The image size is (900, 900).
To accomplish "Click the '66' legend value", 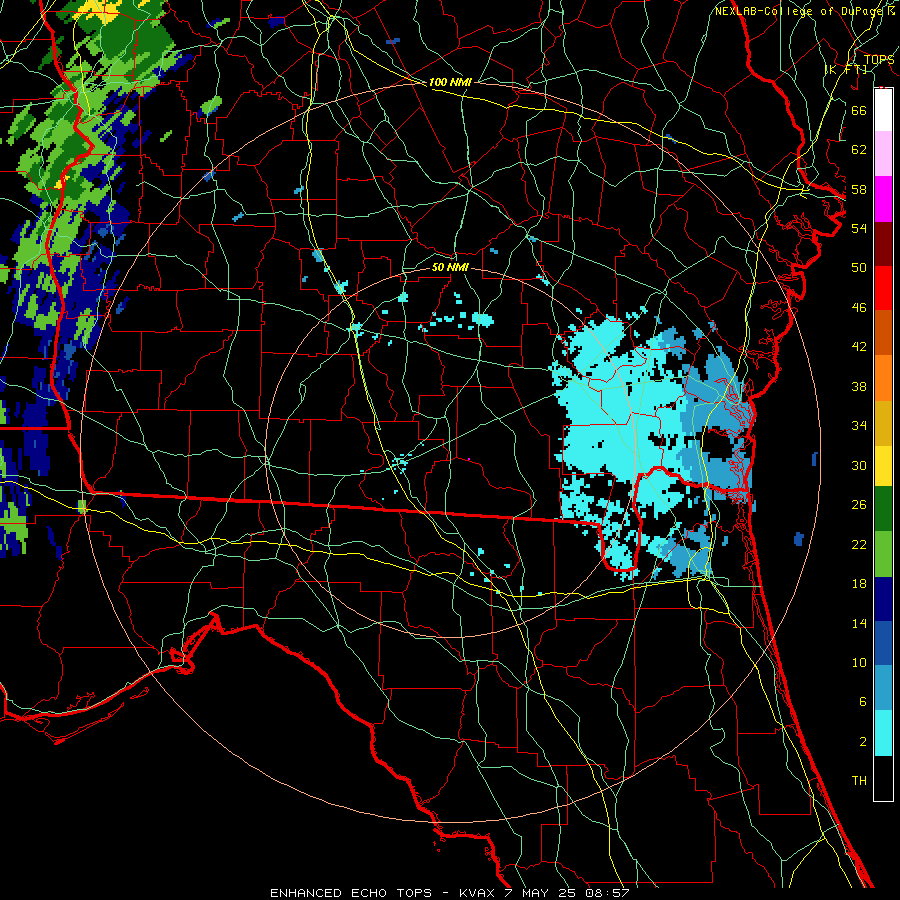I will (859, 110).
